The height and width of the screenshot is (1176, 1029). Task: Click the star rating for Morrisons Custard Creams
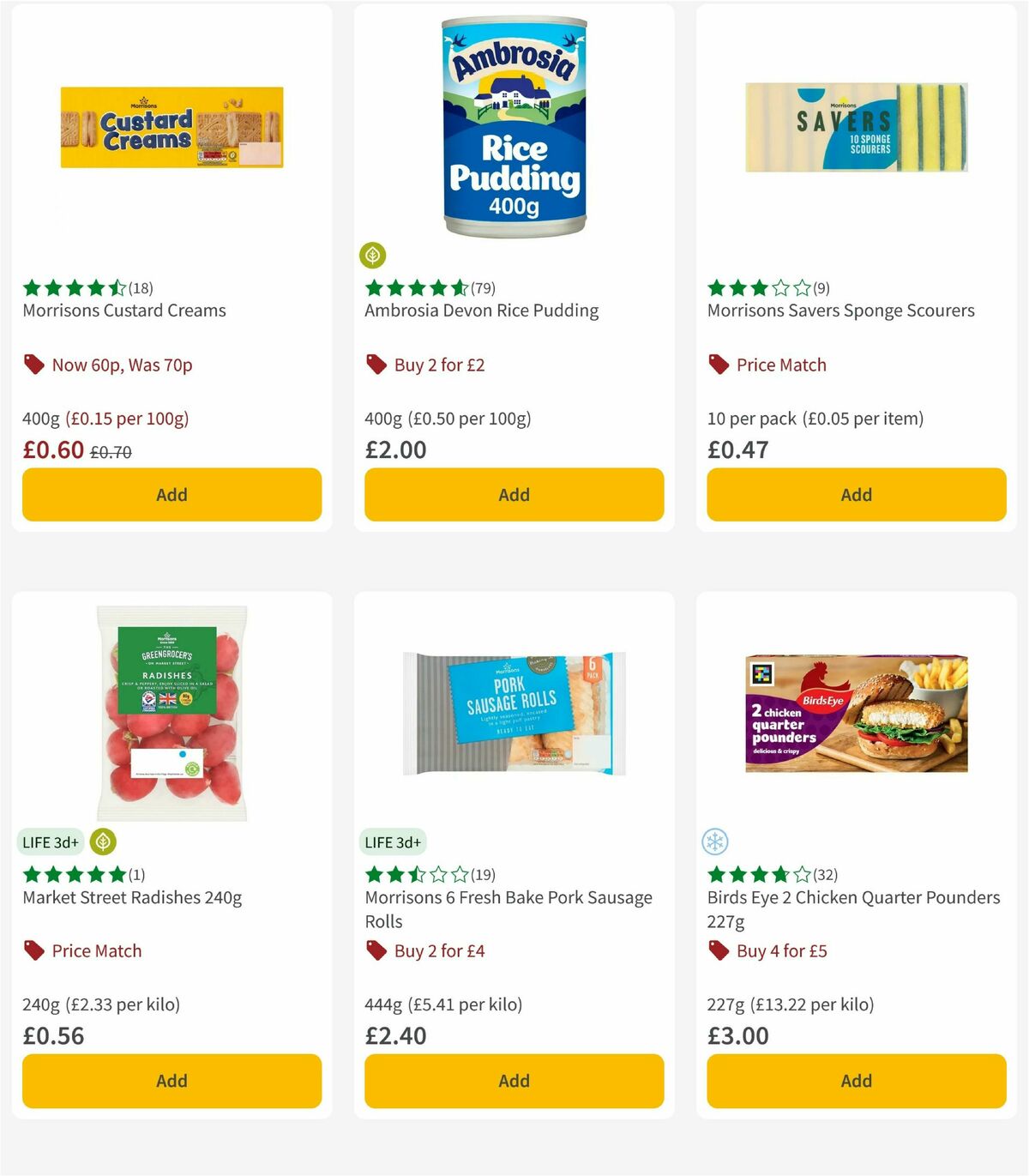[x=73, y=287]
